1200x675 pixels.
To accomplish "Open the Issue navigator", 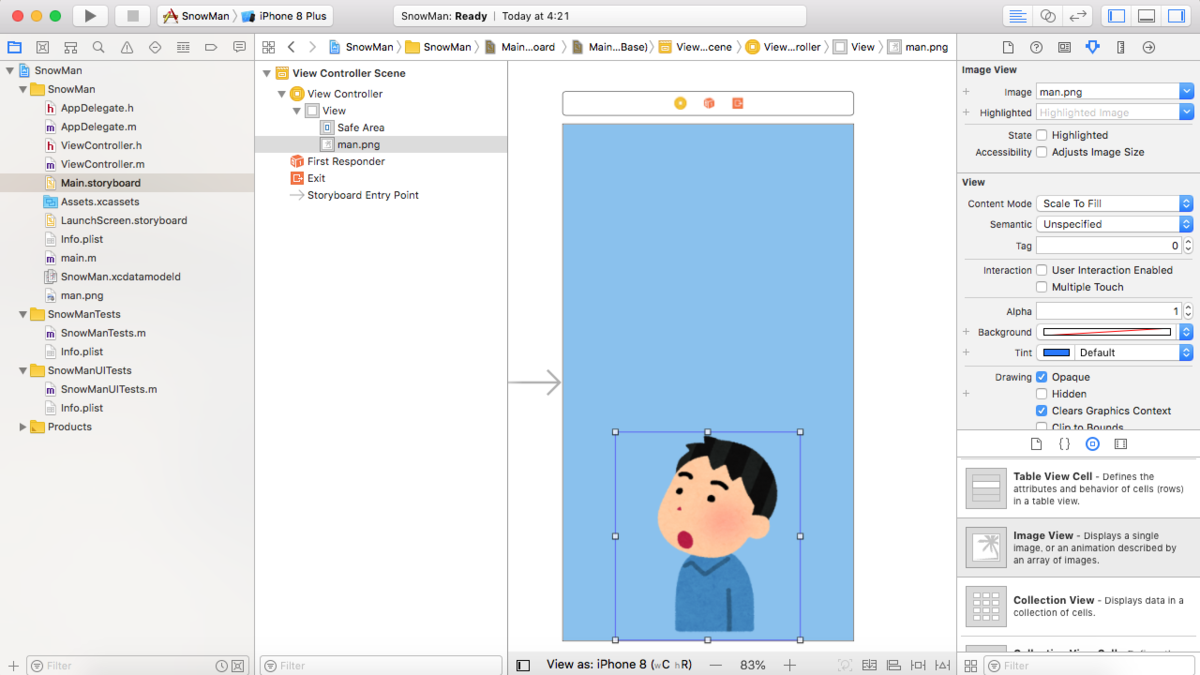I will (127, 47).
